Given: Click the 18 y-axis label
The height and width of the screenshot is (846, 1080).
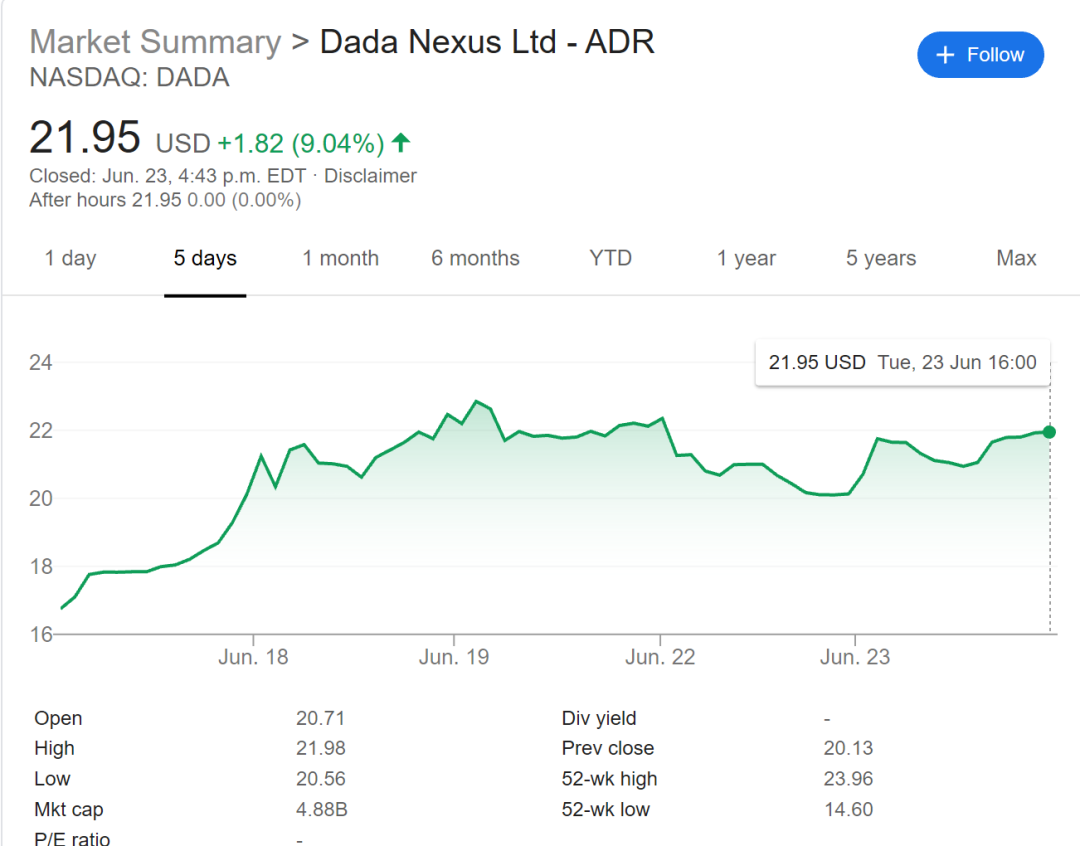Looking at the screenshot, I should point(41,566).
